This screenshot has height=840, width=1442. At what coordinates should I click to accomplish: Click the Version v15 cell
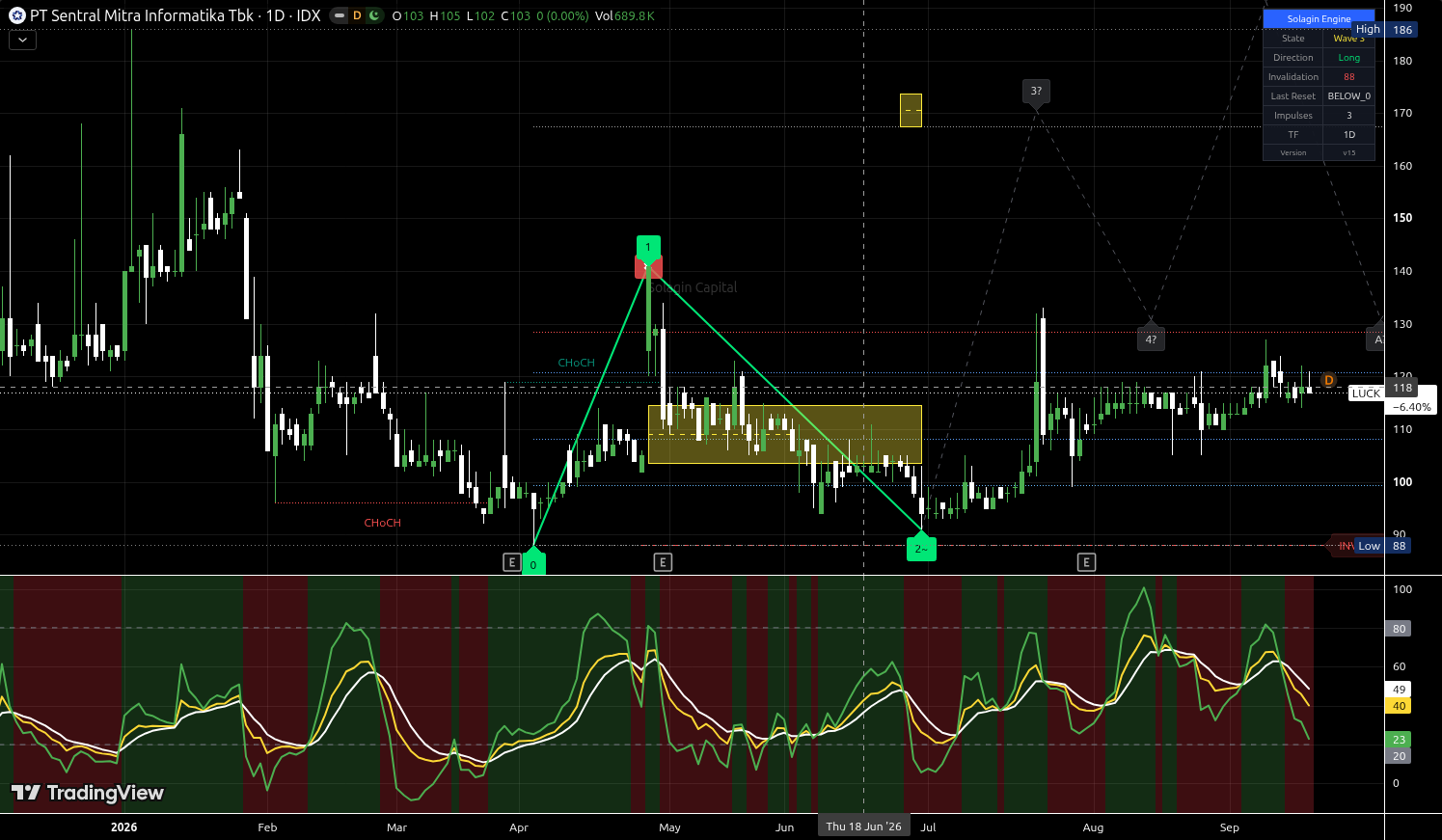(1348, 152)
